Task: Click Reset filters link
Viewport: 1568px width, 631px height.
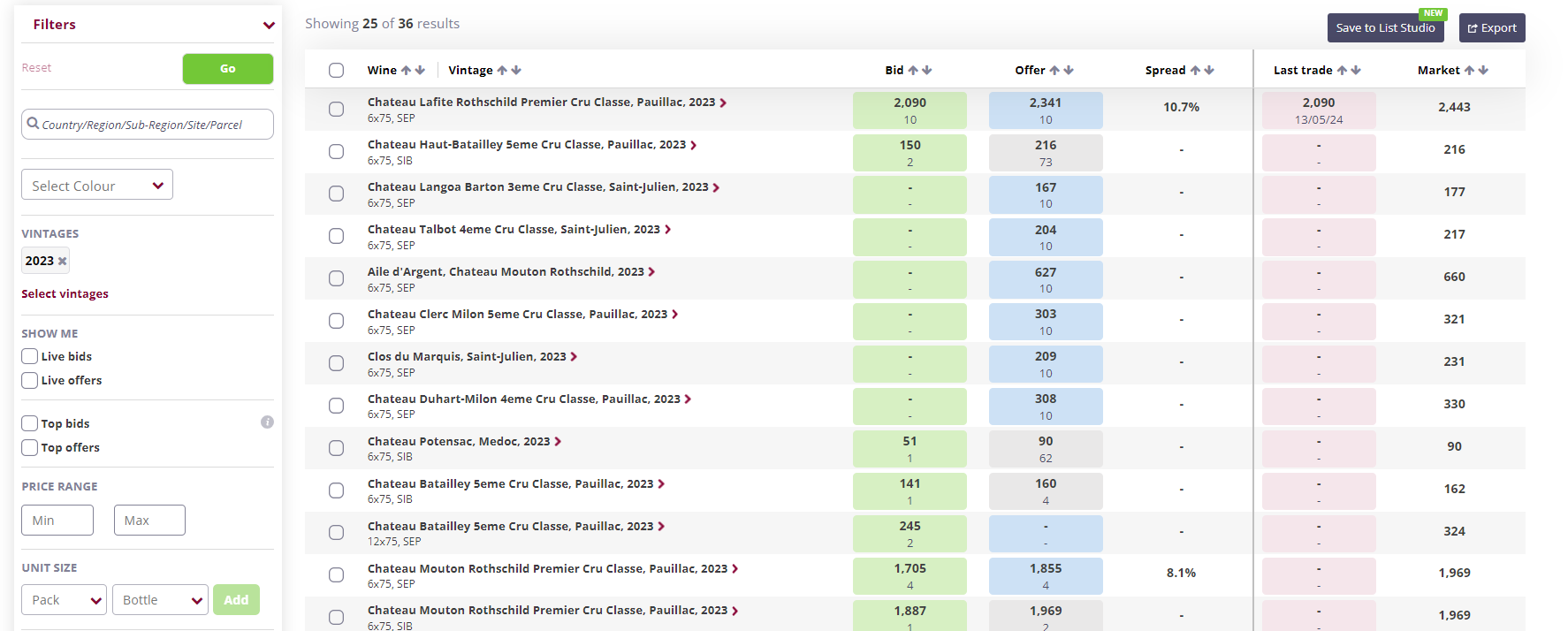Action: pyautogui.click(x=36, y=68)
